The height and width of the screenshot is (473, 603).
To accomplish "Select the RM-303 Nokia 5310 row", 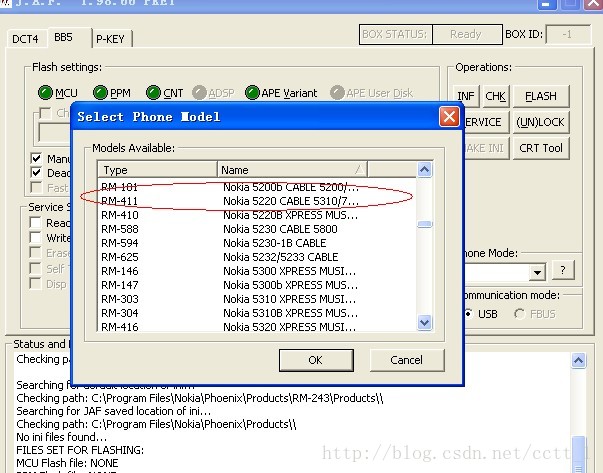I will [257, 299].
